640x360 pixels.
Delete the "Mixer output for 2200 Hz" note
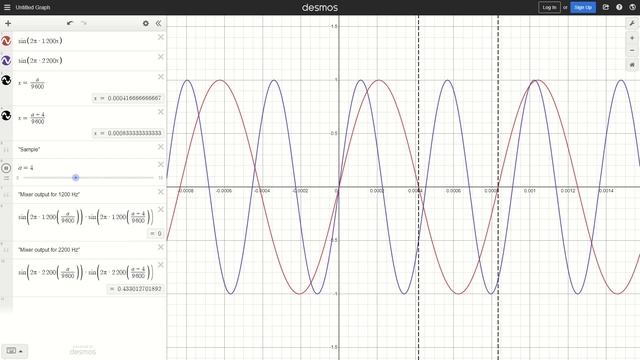click(x=161, y=247)
